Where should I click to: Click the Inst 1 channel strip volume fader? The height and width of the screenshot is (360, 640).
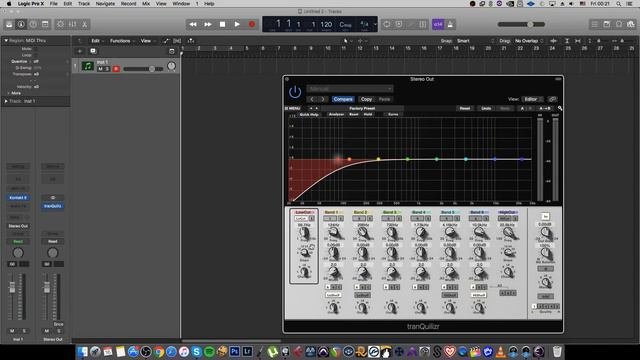pos(12,288)
